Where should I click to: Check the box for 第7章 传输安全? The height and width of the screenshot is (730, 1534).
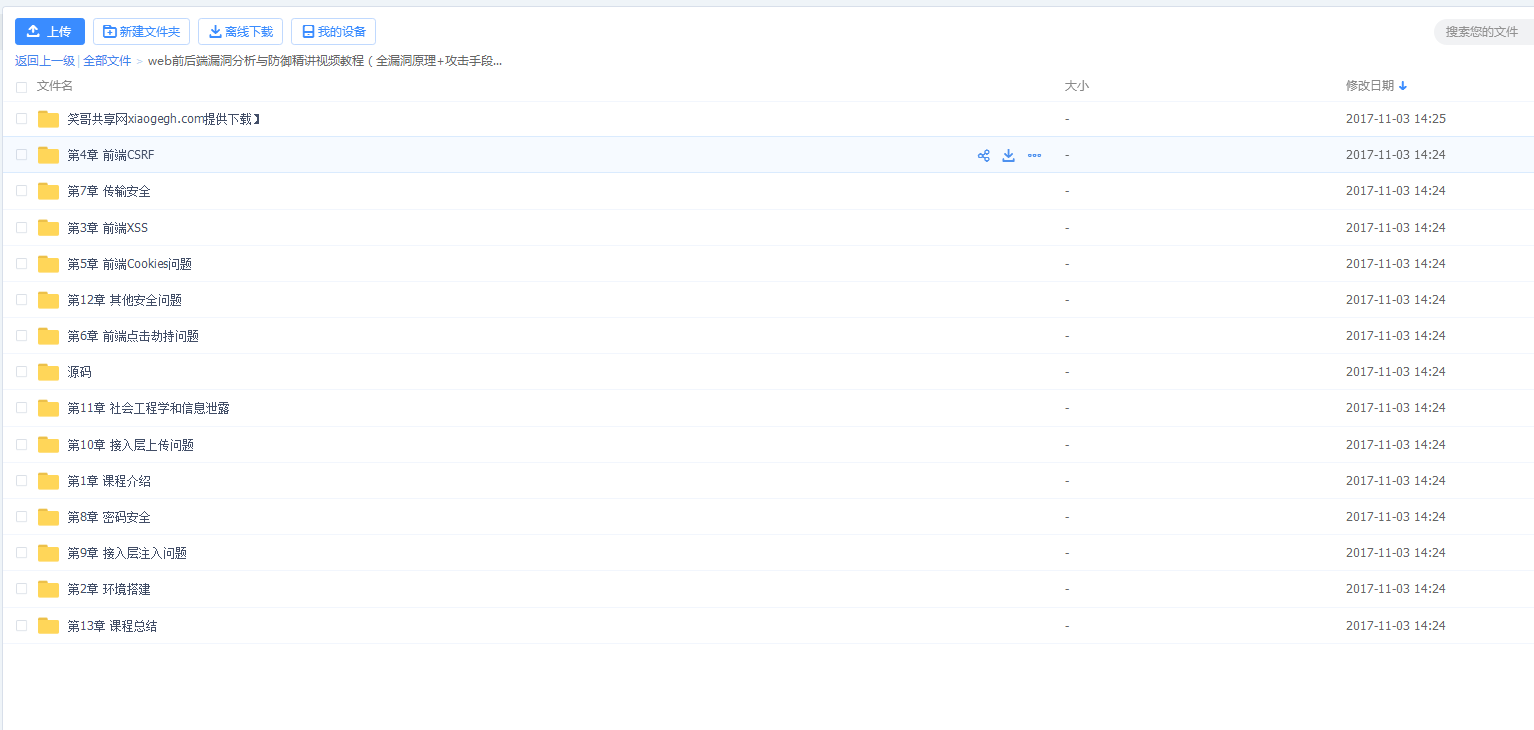click(x=21, y=191)
